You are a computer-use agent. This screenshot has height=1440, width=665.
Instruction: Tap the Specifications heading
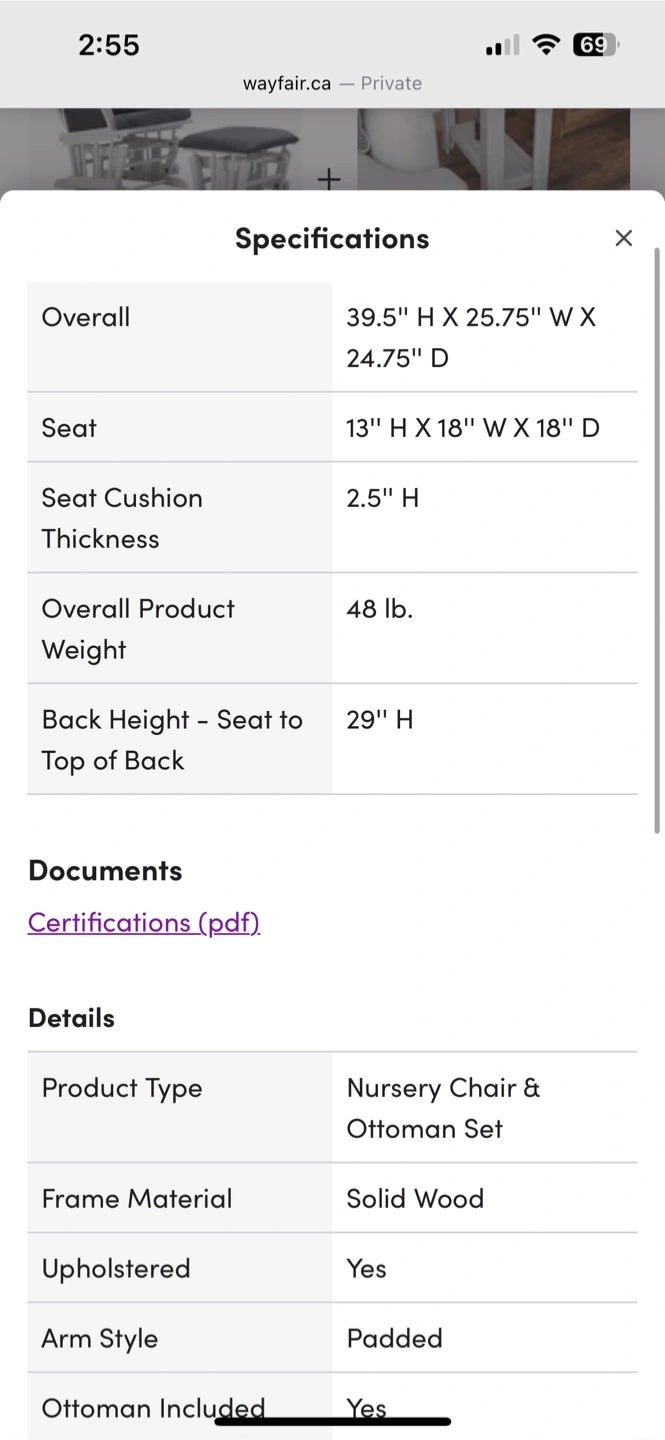tap(332, 238)
